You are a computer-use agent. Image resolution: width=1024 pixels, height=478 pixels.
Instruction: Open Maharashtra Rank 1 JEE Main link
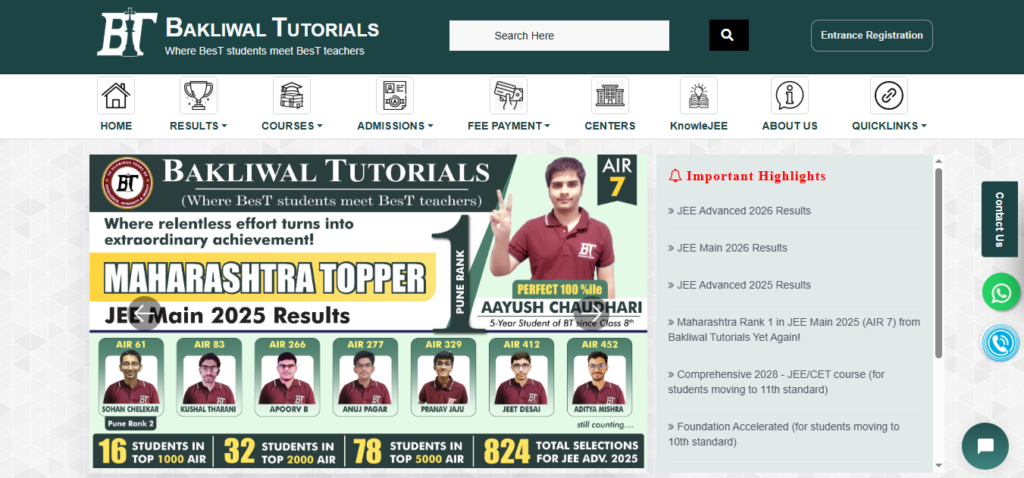(794, 330)
